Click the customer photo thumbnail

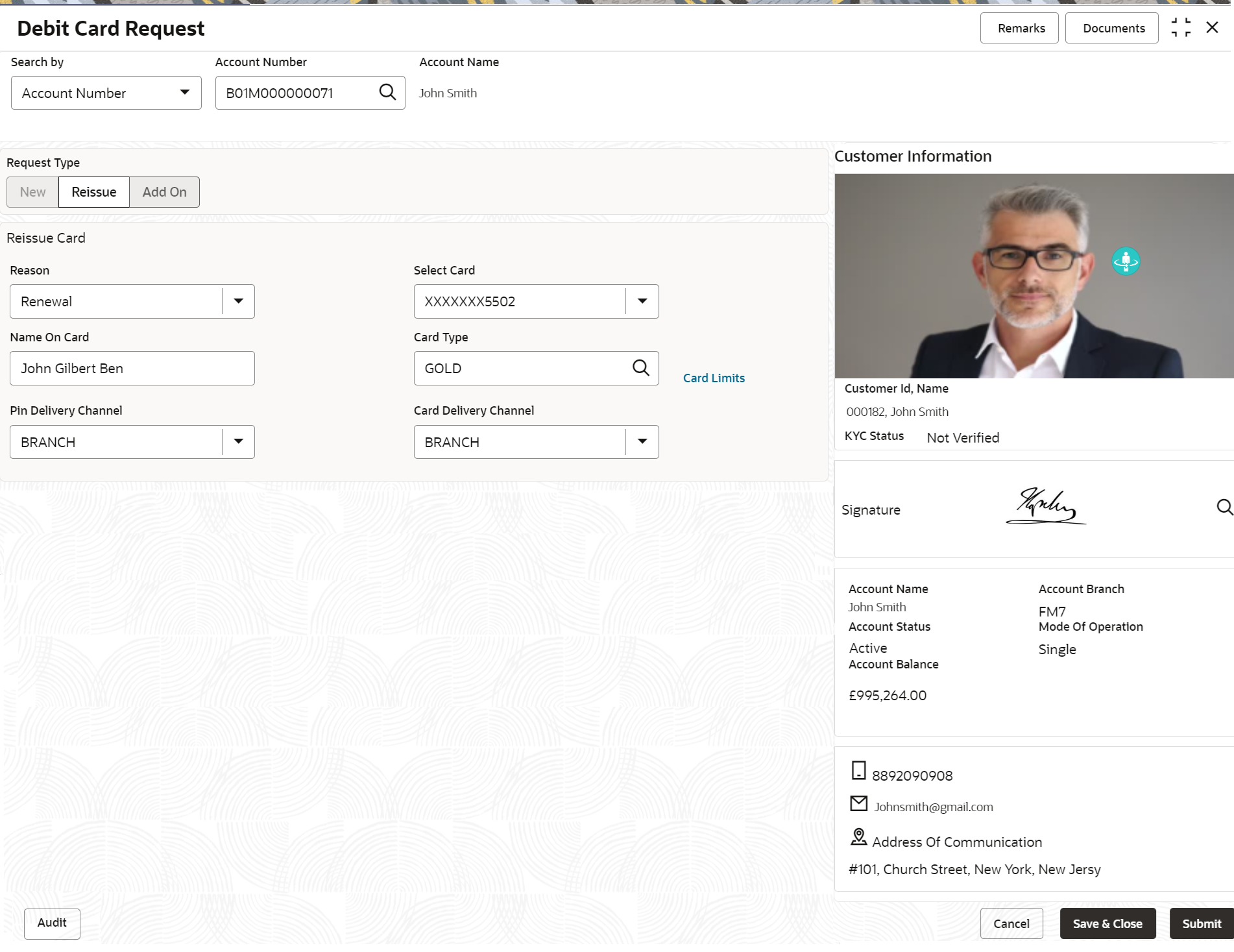(x=1034, y=276)
